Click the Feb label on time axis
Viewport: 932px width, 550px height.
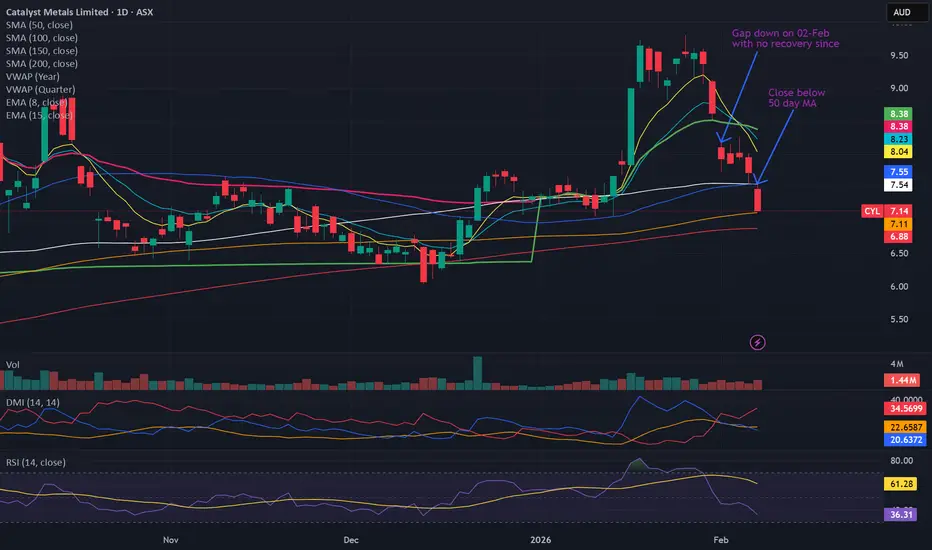(720, 540)
